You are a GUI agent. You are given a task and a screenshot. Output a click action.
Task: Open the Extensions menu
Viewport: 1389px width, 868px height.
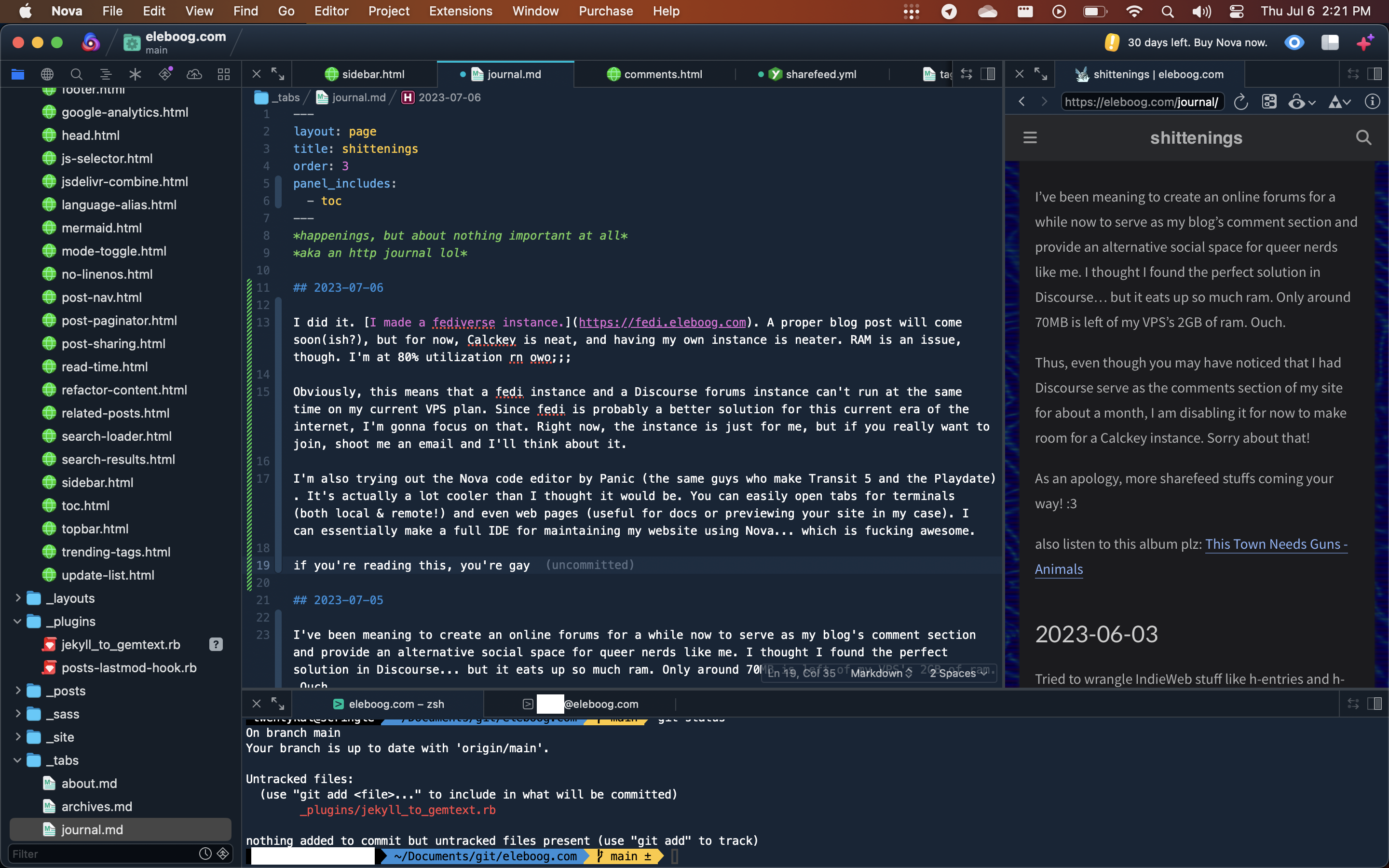pyautogui.click(x=460, y=11)
